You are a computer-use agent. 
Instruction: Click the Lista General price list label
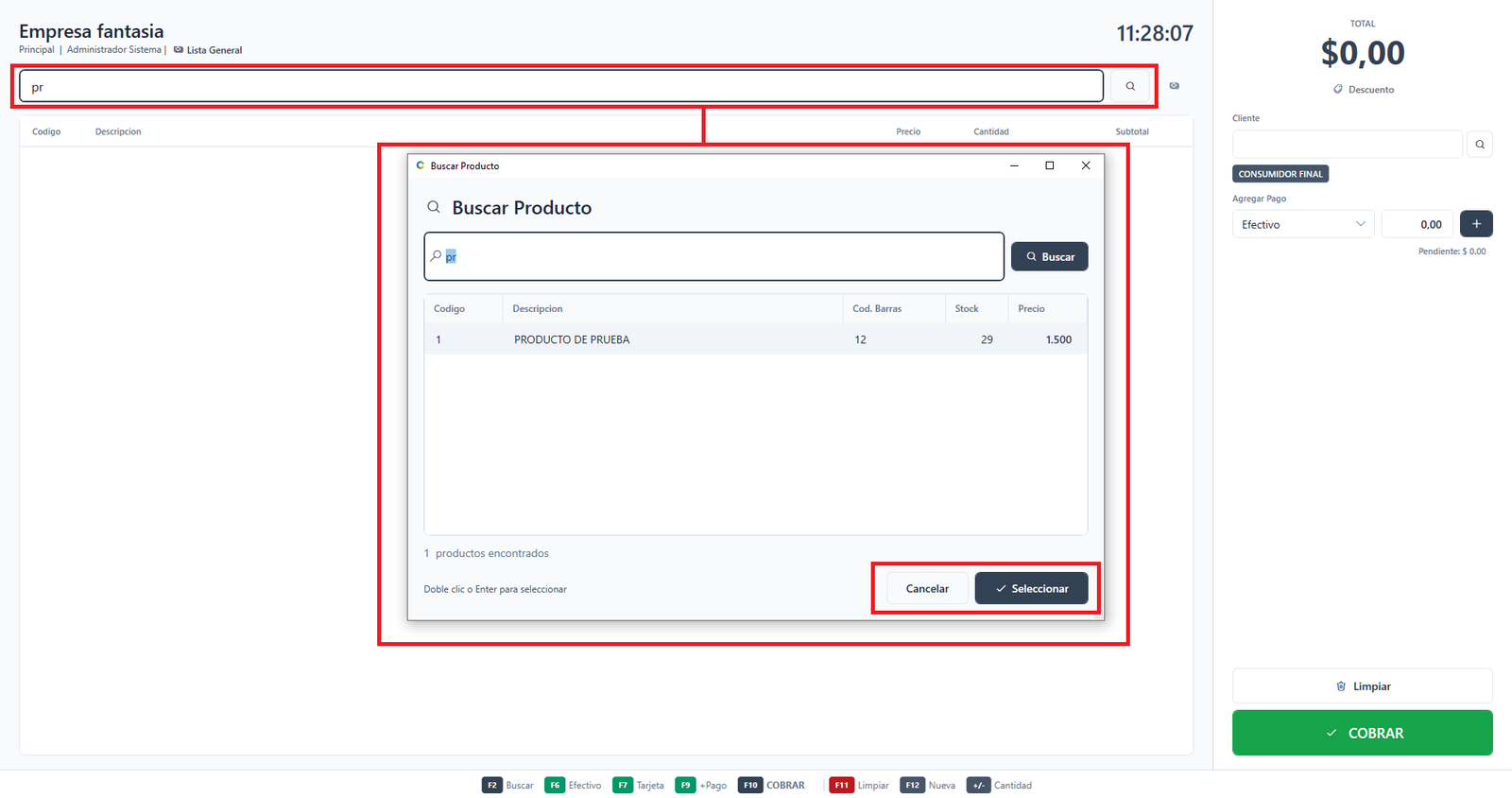[215, 50]
